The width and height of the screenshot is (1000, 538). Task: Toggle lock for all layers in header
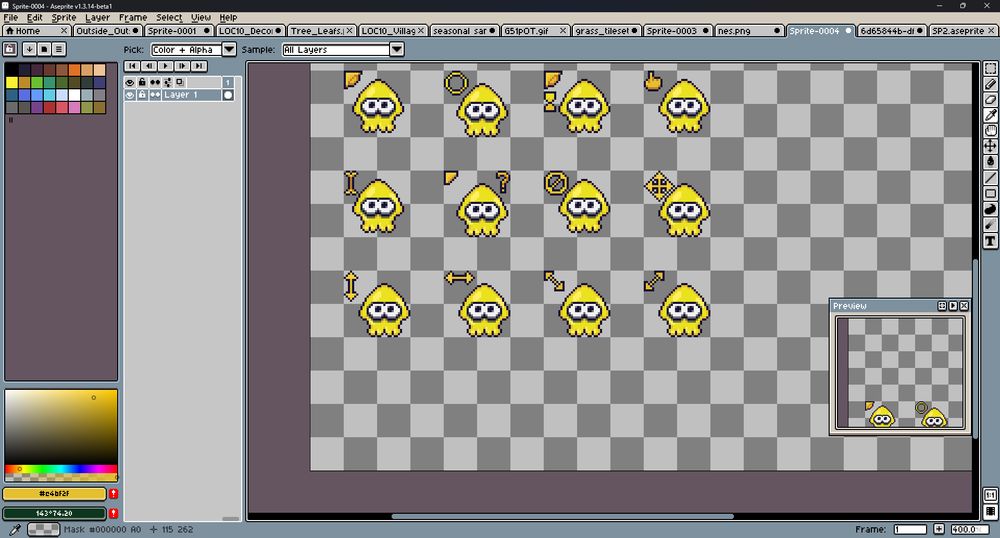coord(142,82)
